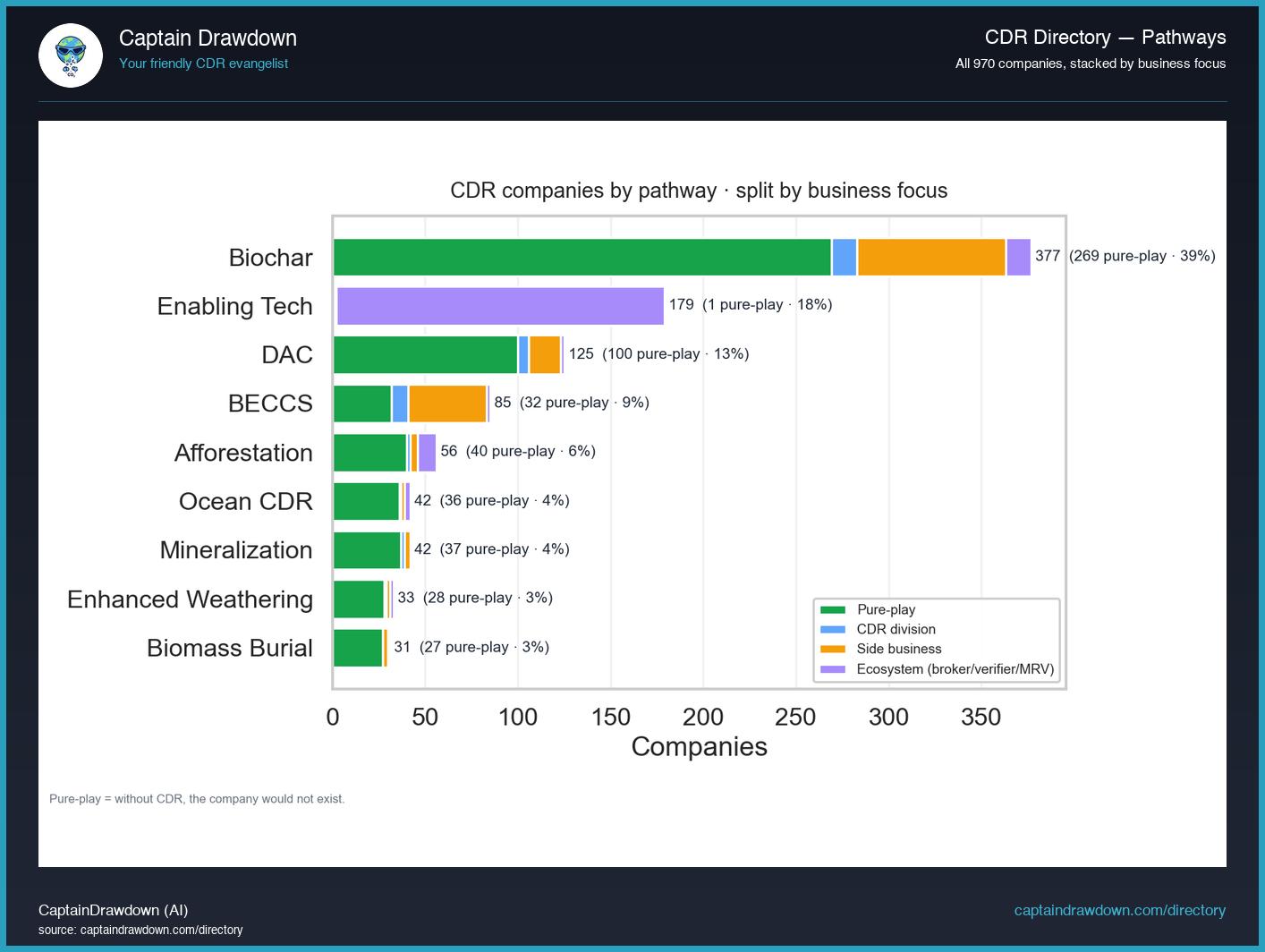Screen dimensions: 1265x952
Task: Select the green DAC pure-play bar
Action: click(425, 355)
